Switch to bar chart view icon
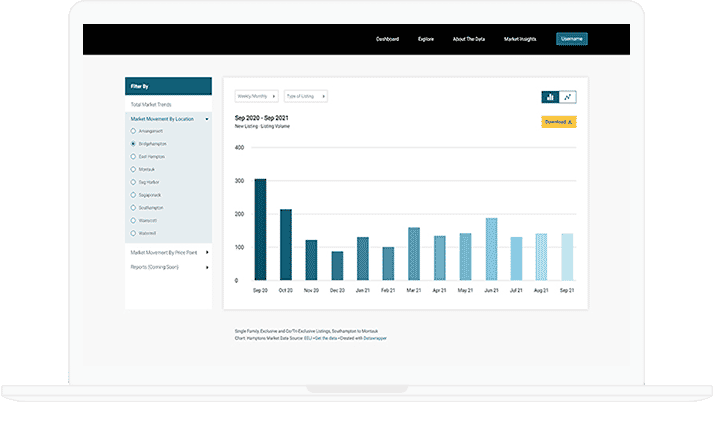715x430 pixels. pos(550,97)
